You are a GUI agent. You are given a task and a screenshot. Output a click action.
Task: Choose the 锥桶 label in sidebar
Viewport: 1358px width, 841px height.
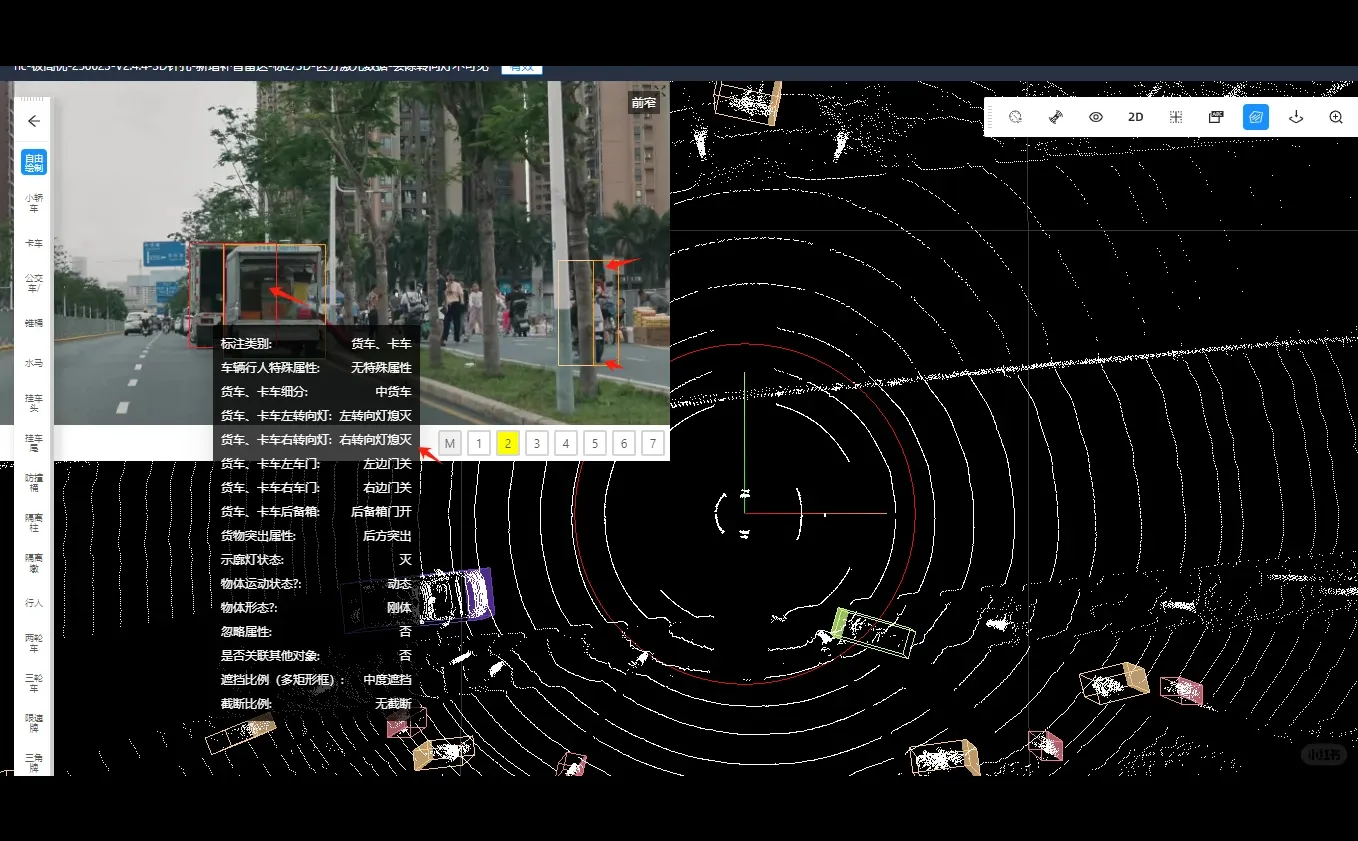pos(34,323)
